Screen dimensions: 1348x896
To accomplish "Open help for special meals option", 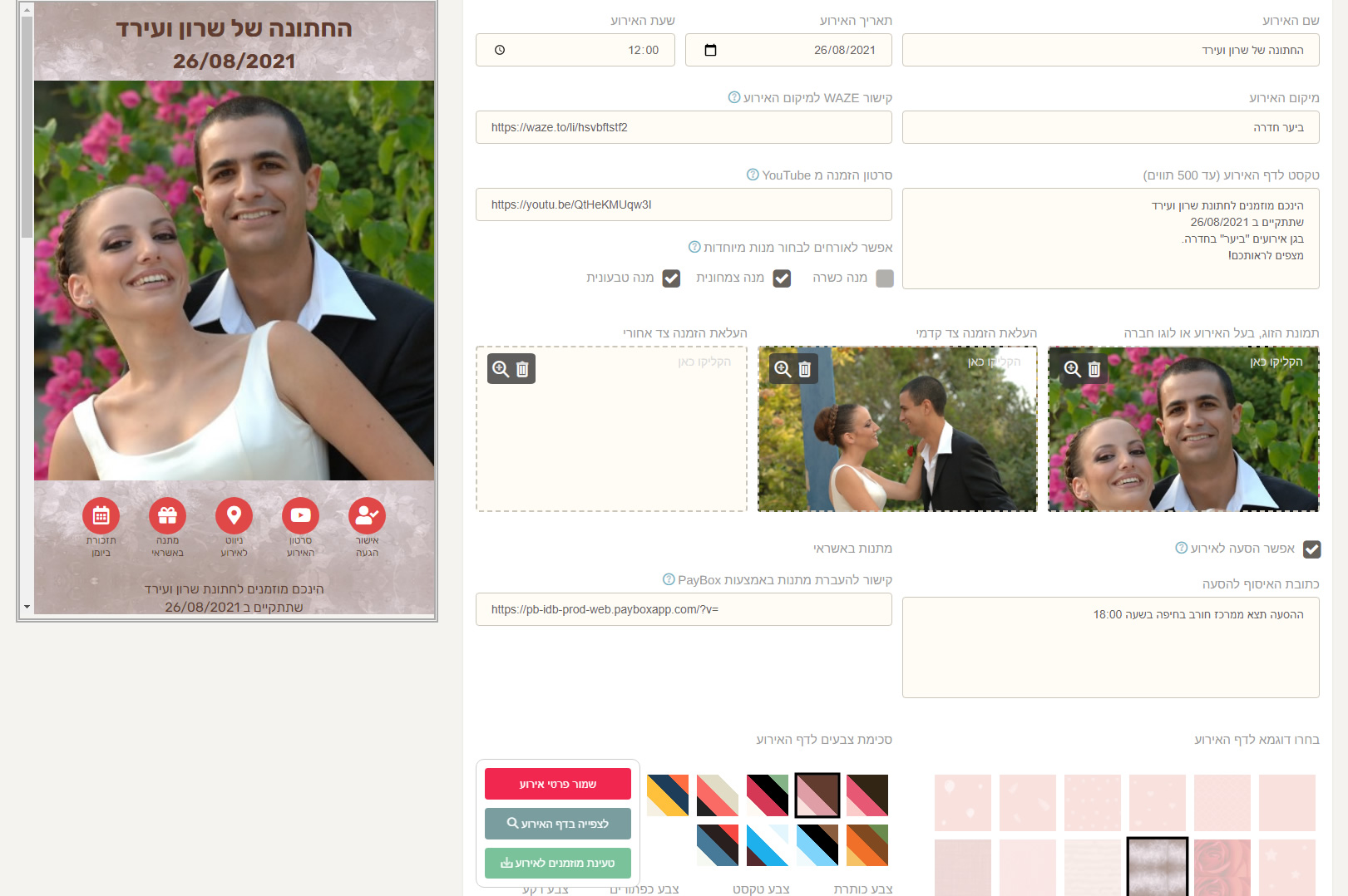I will click(694, 247).
